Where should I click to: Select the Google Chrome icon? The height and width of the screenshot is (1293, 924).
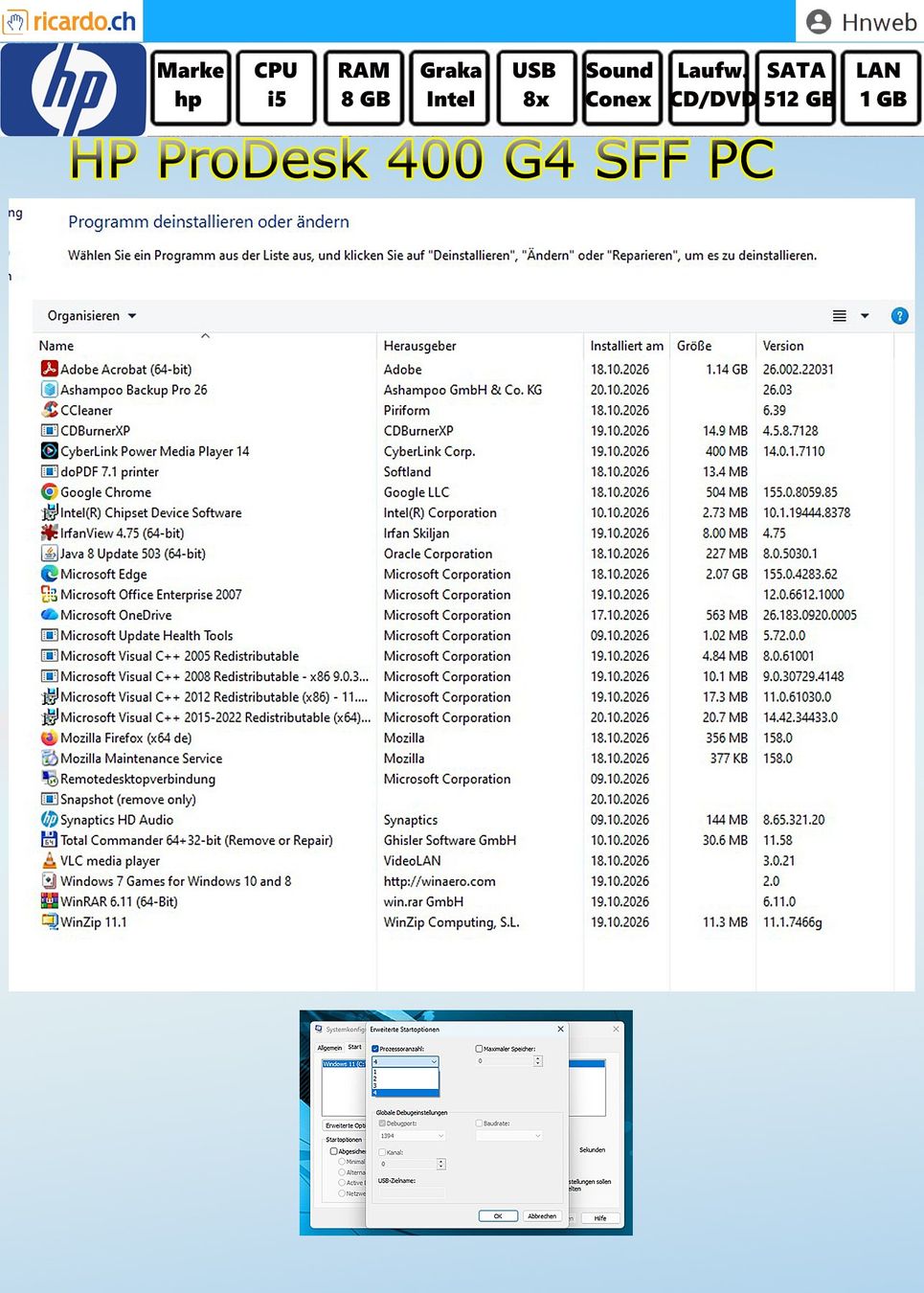coord(49,492)
